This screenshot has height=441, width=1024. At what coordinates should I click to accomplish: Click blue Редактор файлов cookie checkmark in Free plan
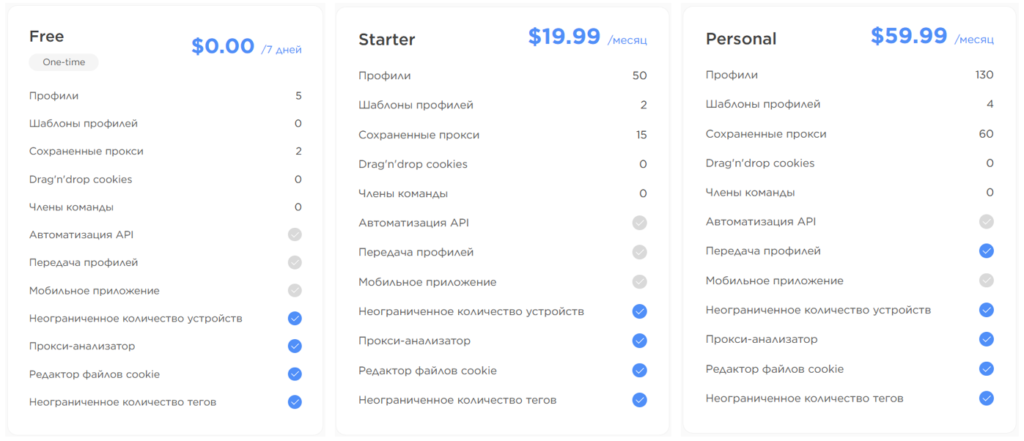(295, 374)
